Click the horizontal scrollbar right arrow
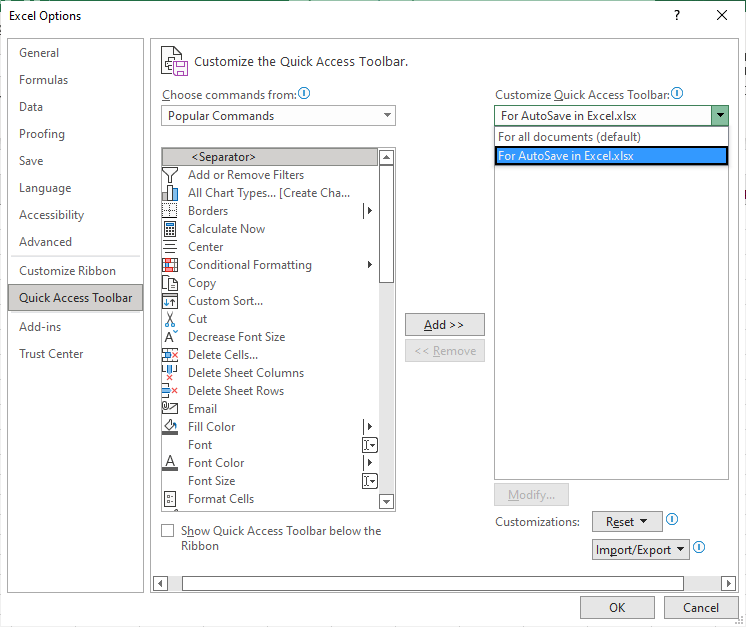 click(x=728, y=583)
